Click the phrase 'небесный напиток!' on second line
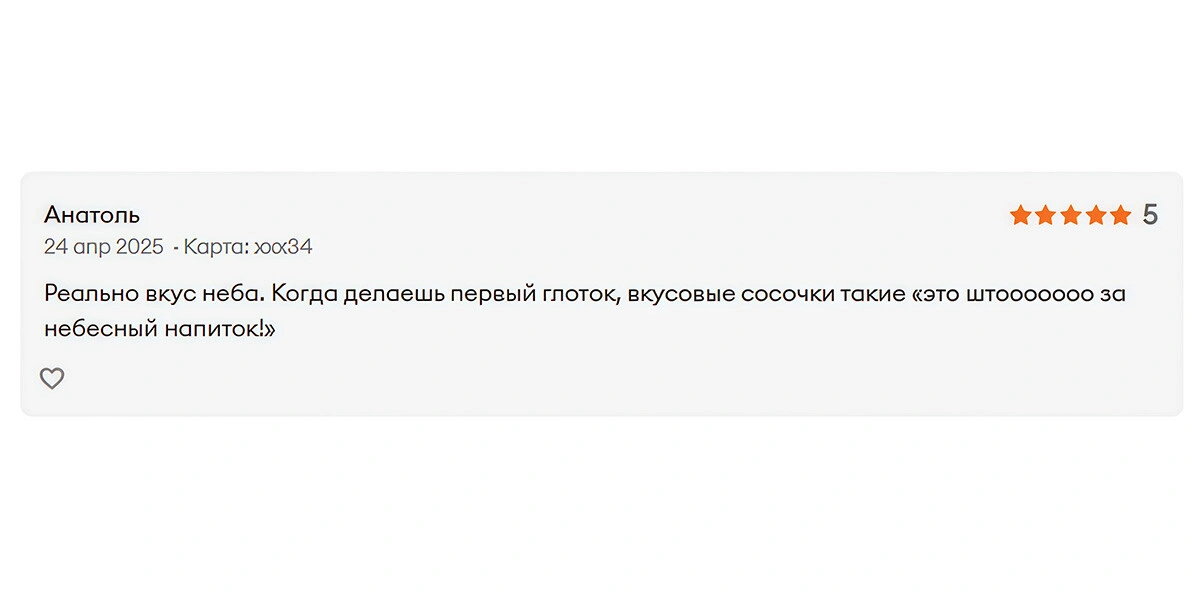Screen dimensions: 1200x600 pos(158,328)
